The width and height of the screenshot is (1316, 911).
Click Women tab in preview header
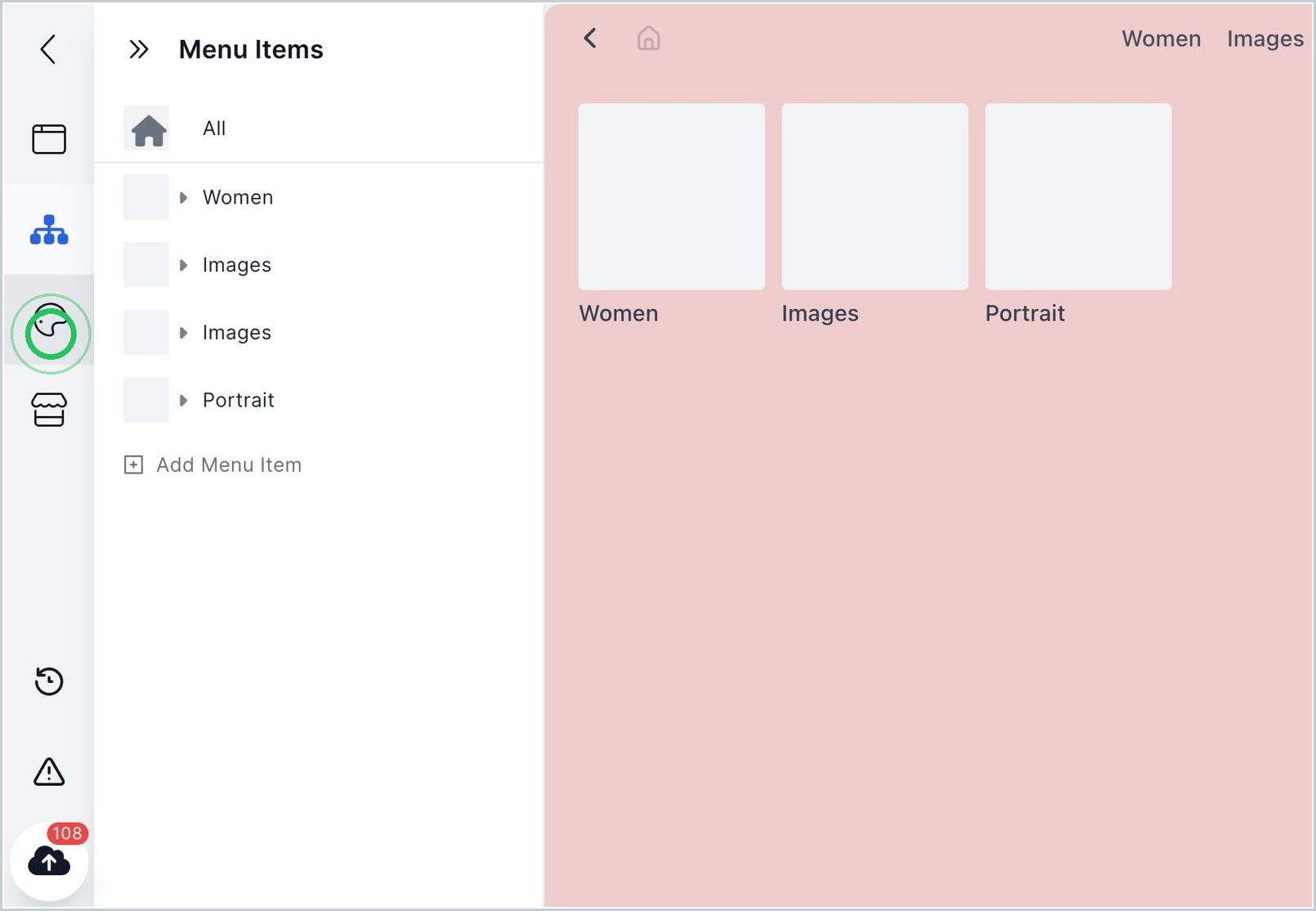pos(1161,38)
